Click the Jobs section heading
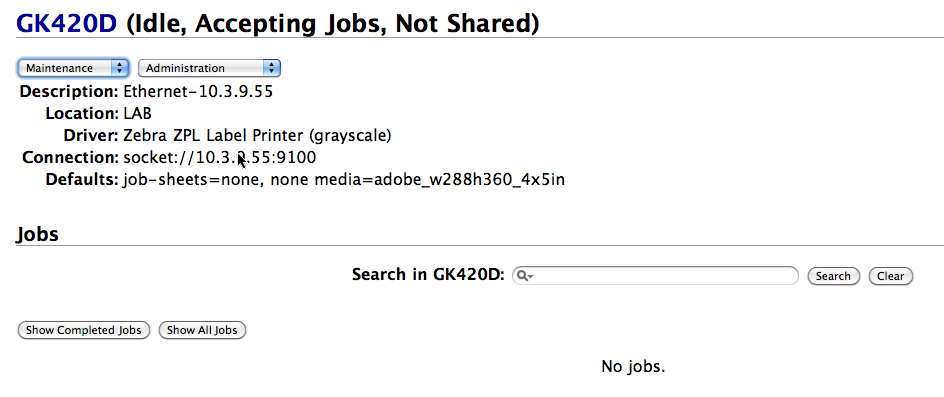This screenshot has width=944, height=397. [37, 234]
